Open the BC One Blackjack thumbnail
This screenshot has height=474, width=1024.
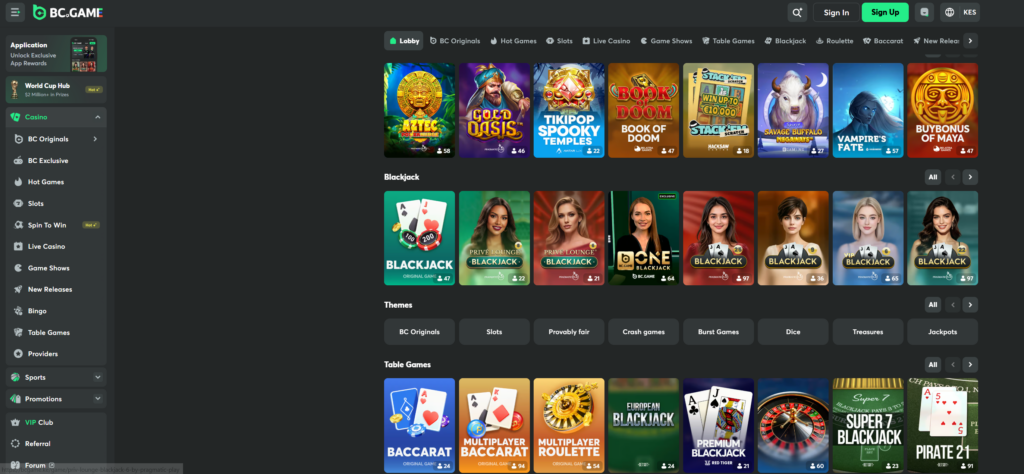click(x=643, y=238)
